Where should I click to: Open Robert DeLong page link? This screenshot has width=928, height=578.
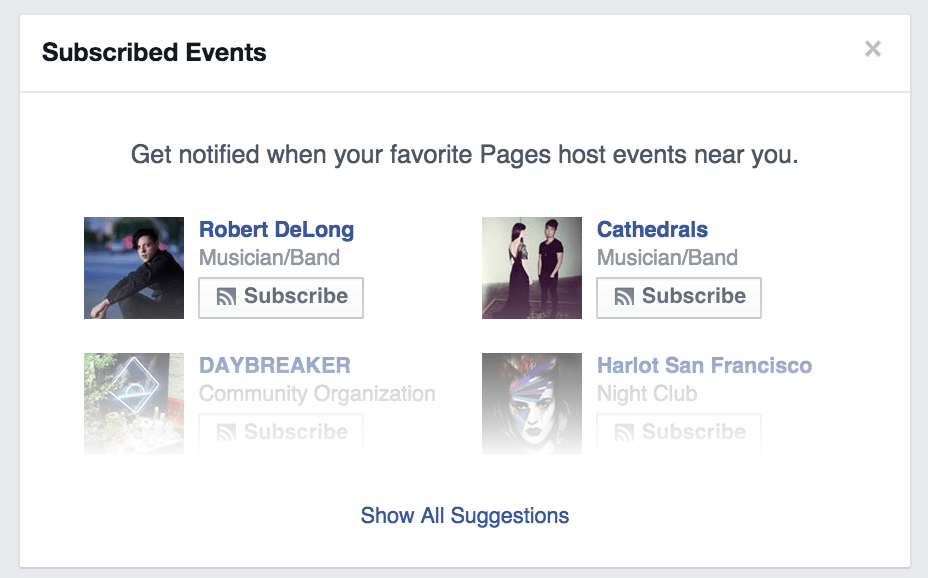(276, 230)
